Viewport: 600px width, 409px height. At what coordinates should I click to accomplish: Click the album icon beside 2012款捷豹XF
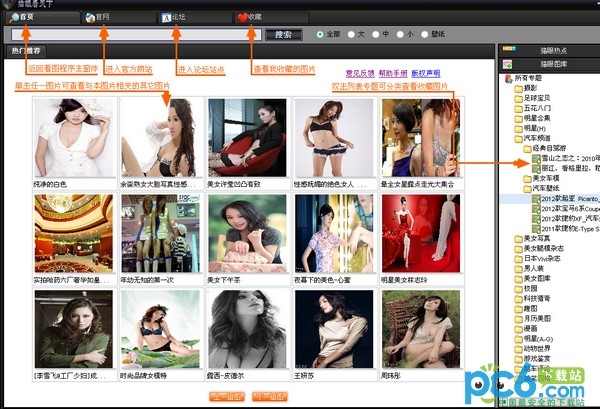pyautogui.click(x=536, y=219)
